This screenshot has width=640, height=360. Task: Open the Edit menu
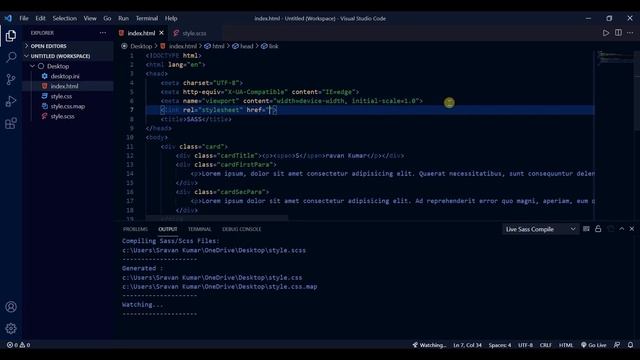(40, 18)
